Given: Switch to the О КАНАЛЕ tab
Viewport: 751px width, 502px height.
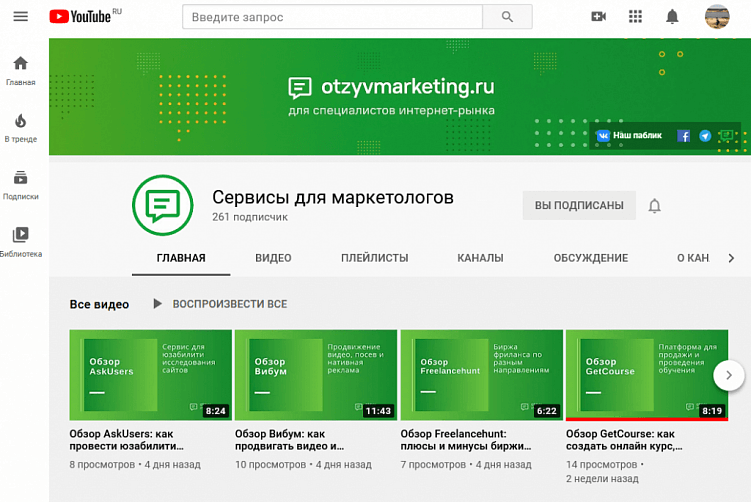Looking at the screenshot, I should tap(693, 258).
